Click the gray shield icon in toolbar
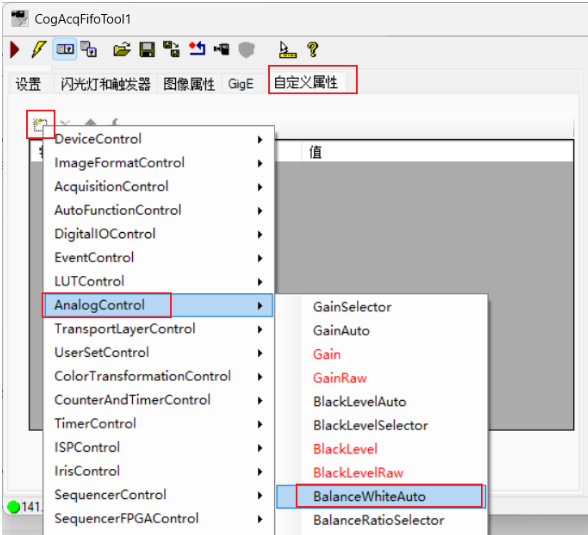This screenshot has width=588, height=535. (x=246, y=50)
